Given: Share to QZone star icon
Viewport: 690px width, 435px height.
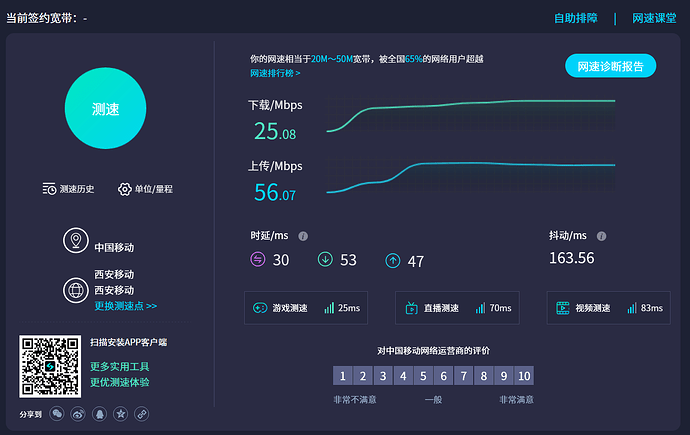Looking at the screenshot, I should click(121, 414).
